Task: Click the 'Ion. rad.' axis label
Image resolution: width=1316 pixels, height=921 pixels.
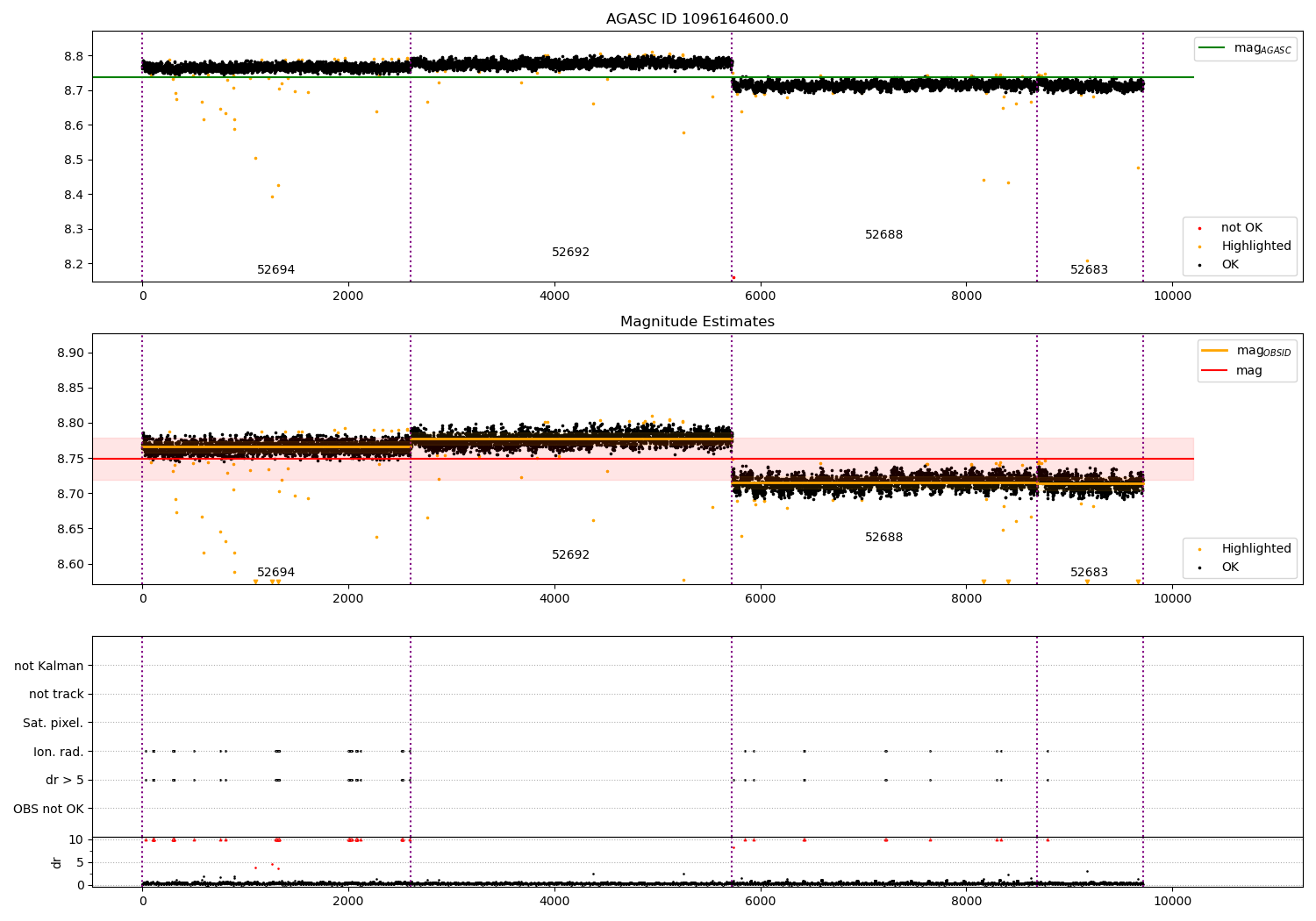Action: 59,752
